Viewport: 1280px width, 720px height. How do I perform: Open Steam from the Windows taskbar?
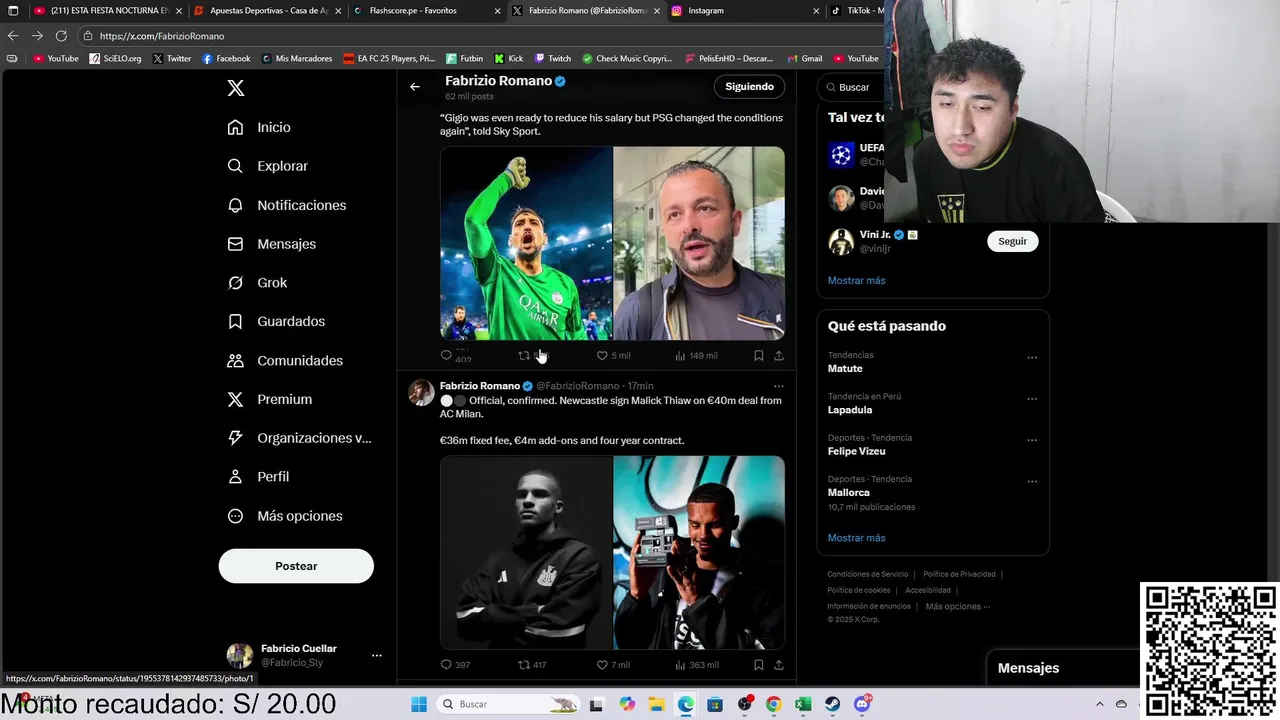click(833, 704)
